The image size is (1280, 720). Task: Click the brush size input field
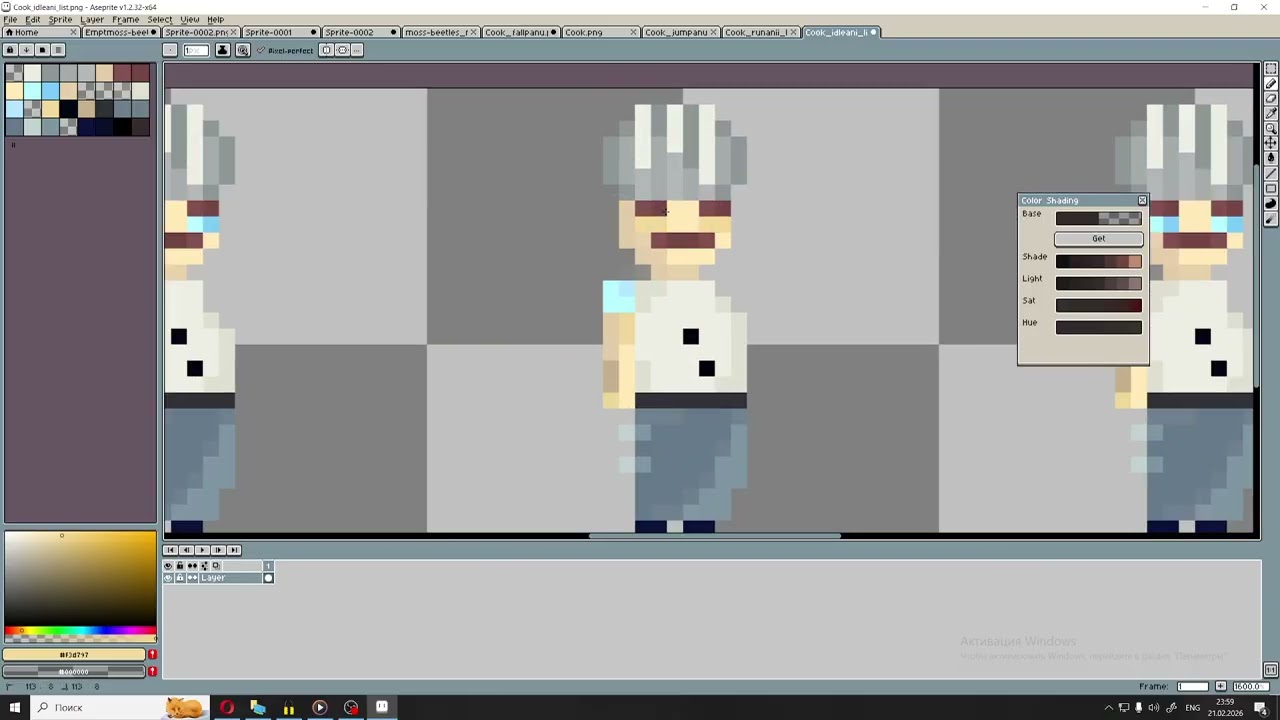coord(196,50)
